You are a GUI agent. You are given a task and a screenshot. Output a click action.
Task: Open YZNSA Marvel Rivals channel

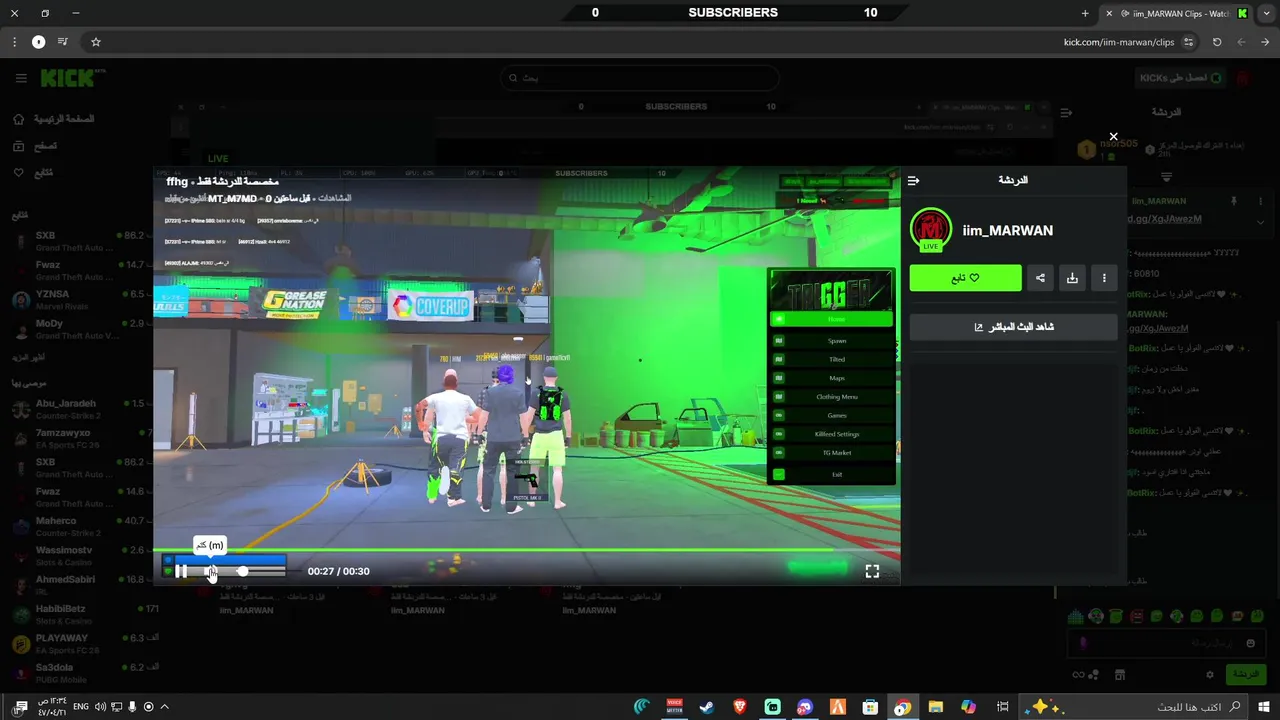click(x=78, y=299)
